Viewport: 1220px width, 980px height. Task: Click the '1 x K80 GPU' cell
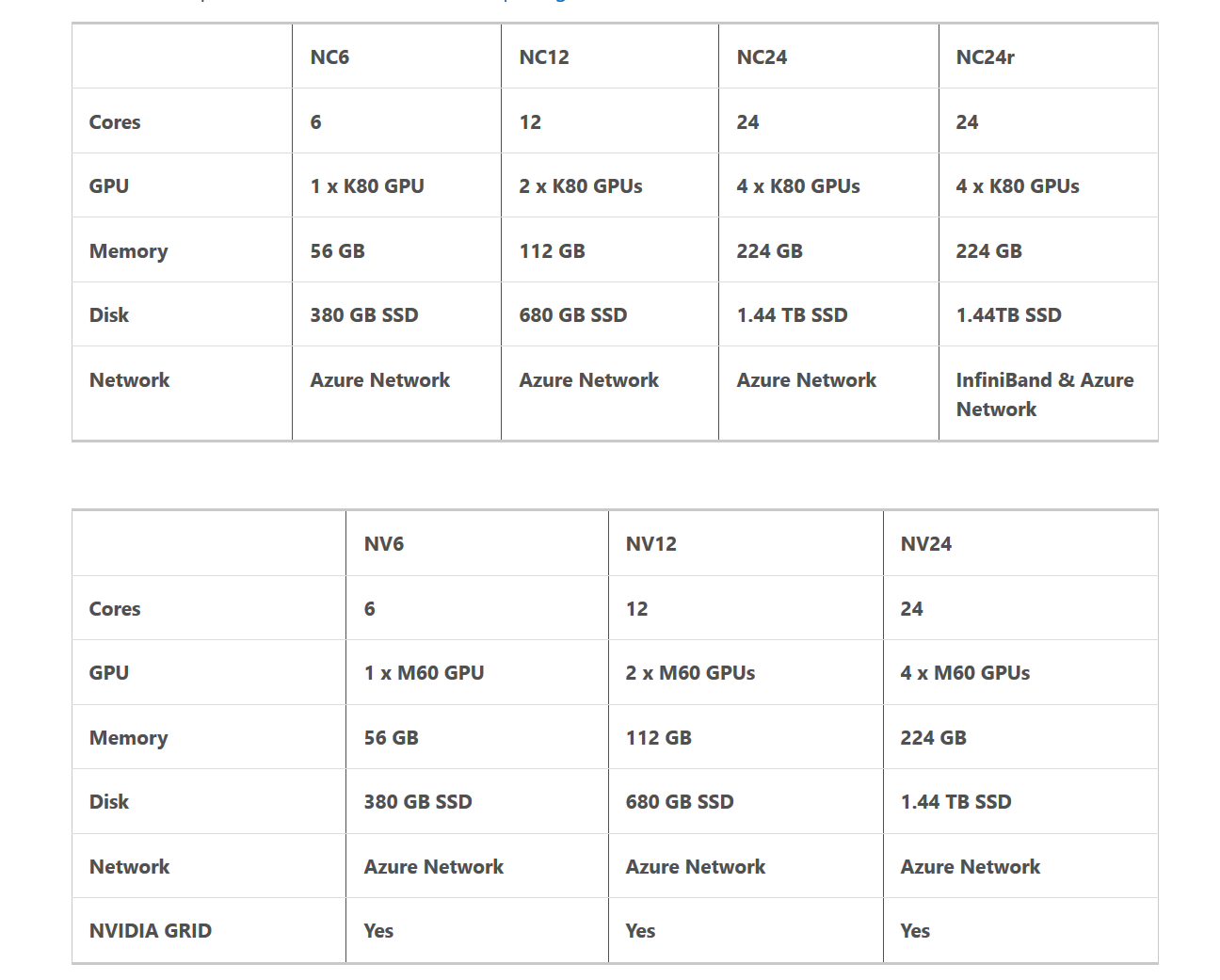point(396,185)
